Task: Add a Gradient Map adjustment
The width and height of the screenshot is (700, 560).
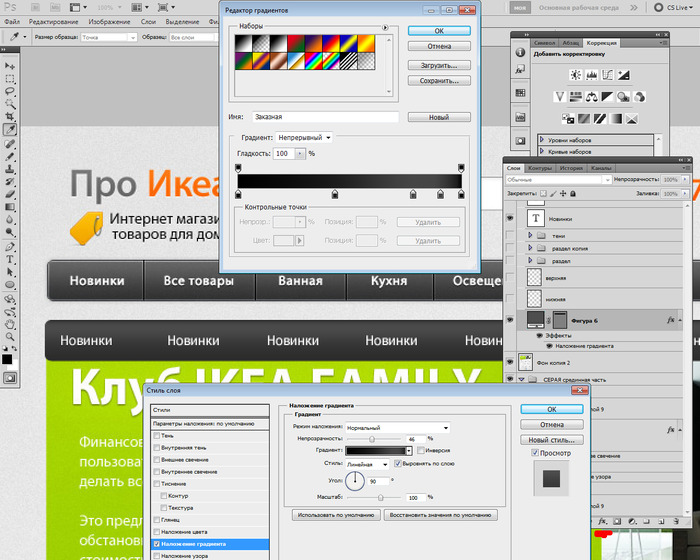Action: pos(616,119)
